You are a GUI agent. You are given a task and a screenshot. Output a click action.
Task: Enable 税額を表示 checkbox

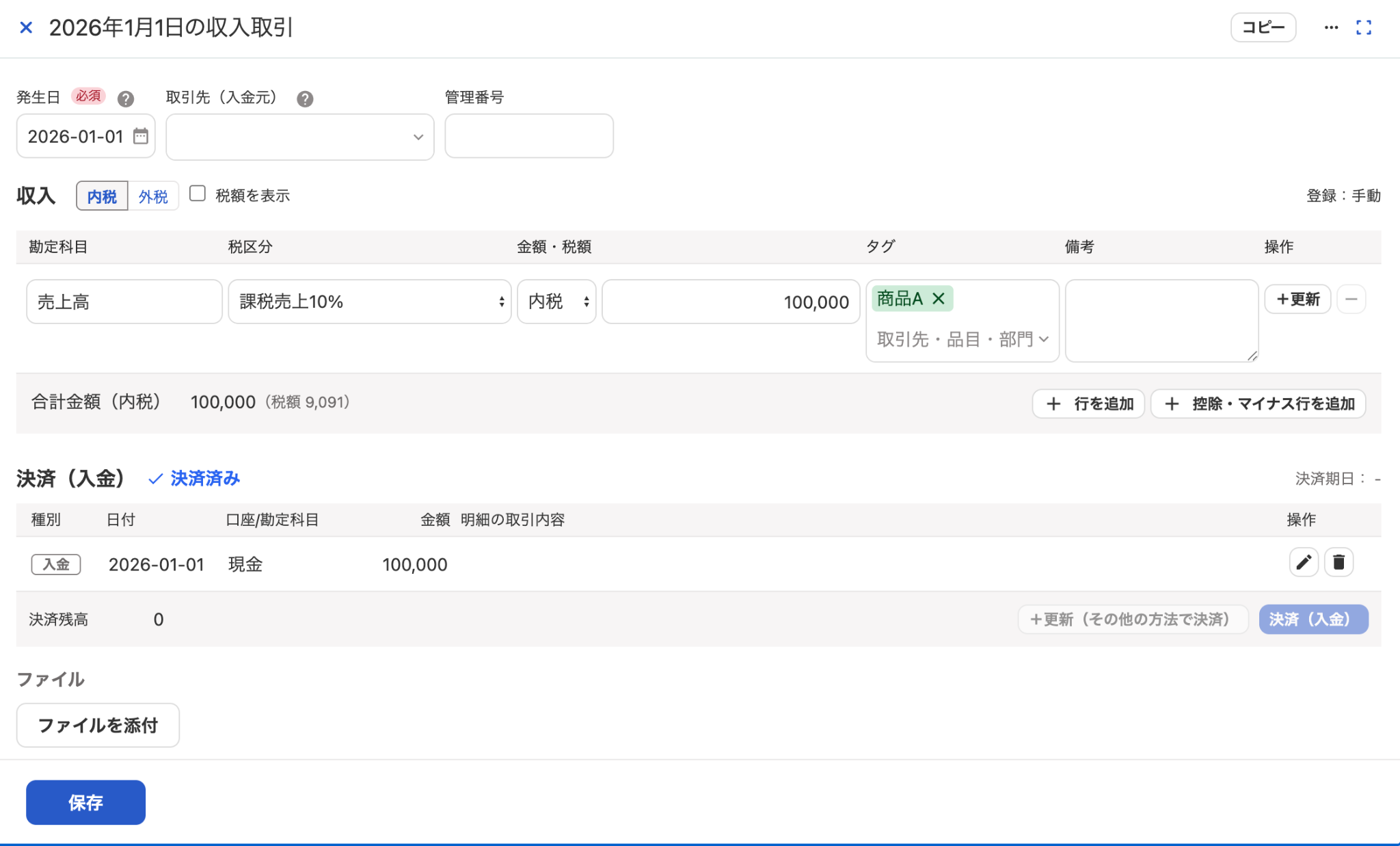coord(198,194)
